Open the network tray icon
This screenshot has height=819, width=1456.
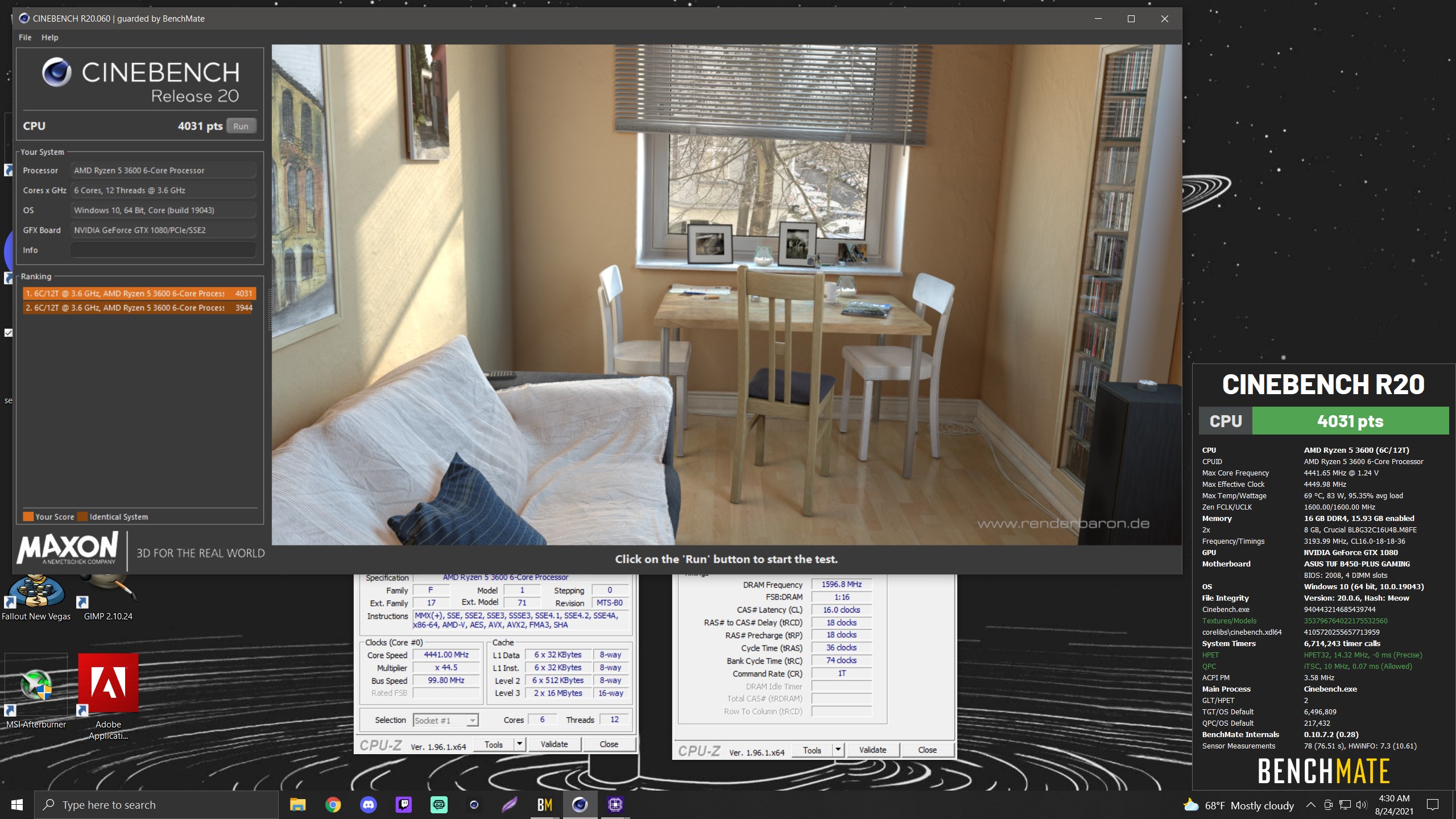(x=1345, y=805)
